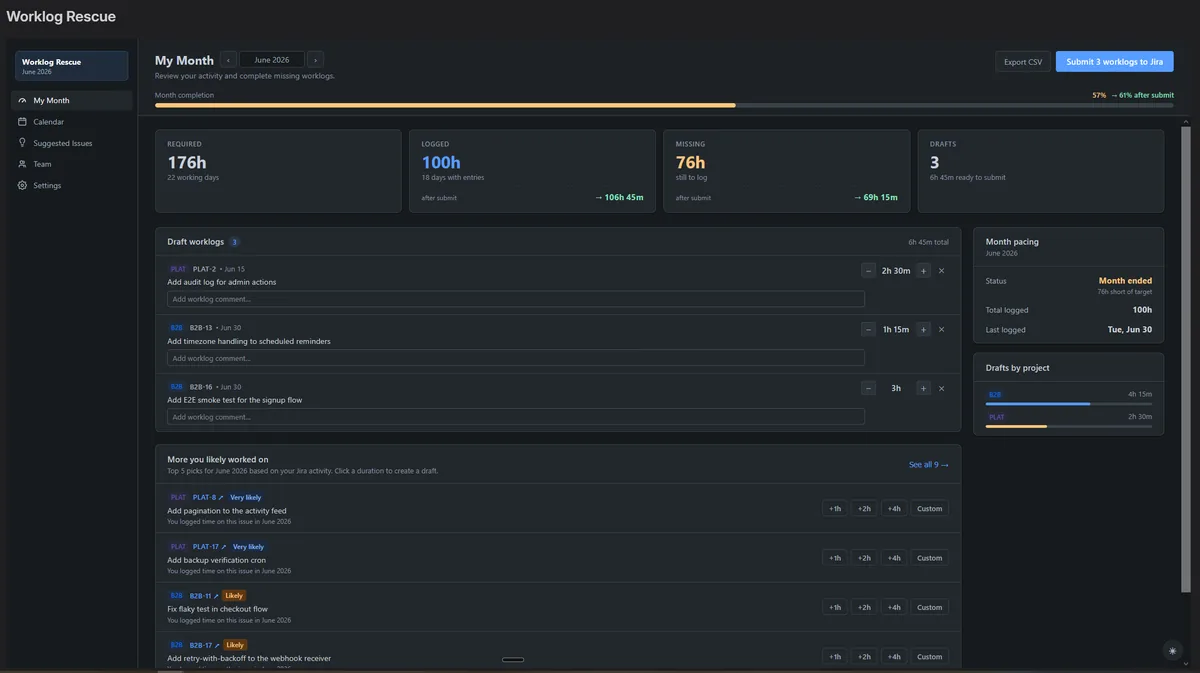Screen dimensions: 1200x673
Task: Open Suggested Issues lightbulb icon
Action: (x=23, y=143)
